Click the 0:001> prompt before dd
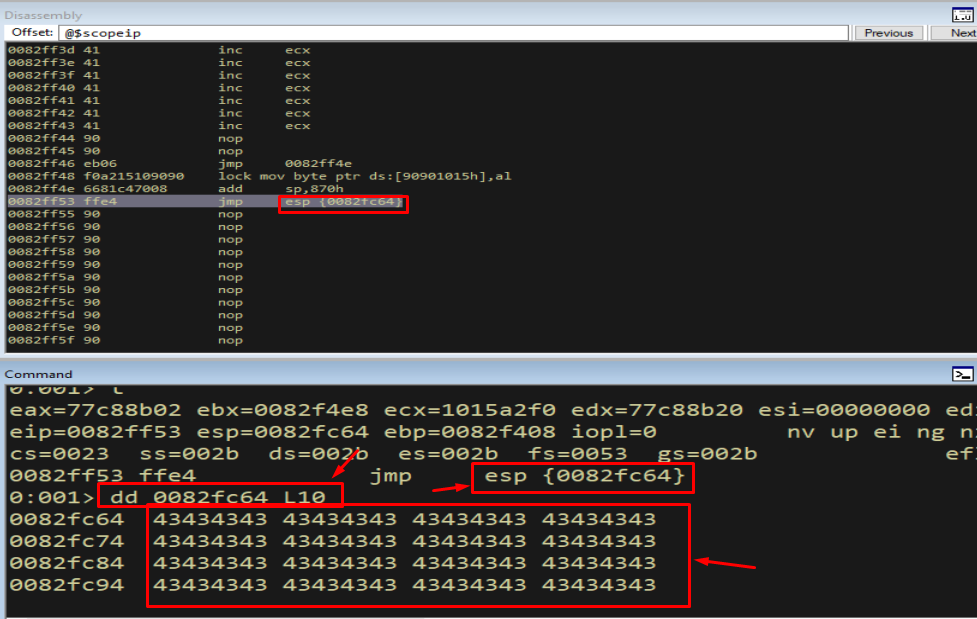 pyautogui.click(x=52, y=497)
